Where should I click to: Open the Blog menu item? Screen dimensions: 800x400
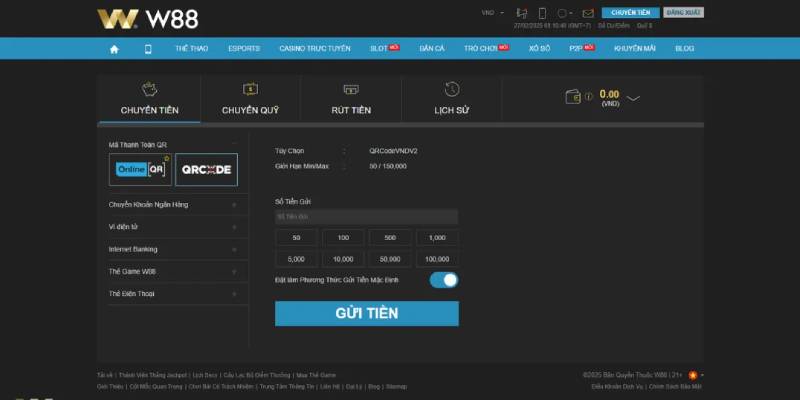click(x=685, y=48)
